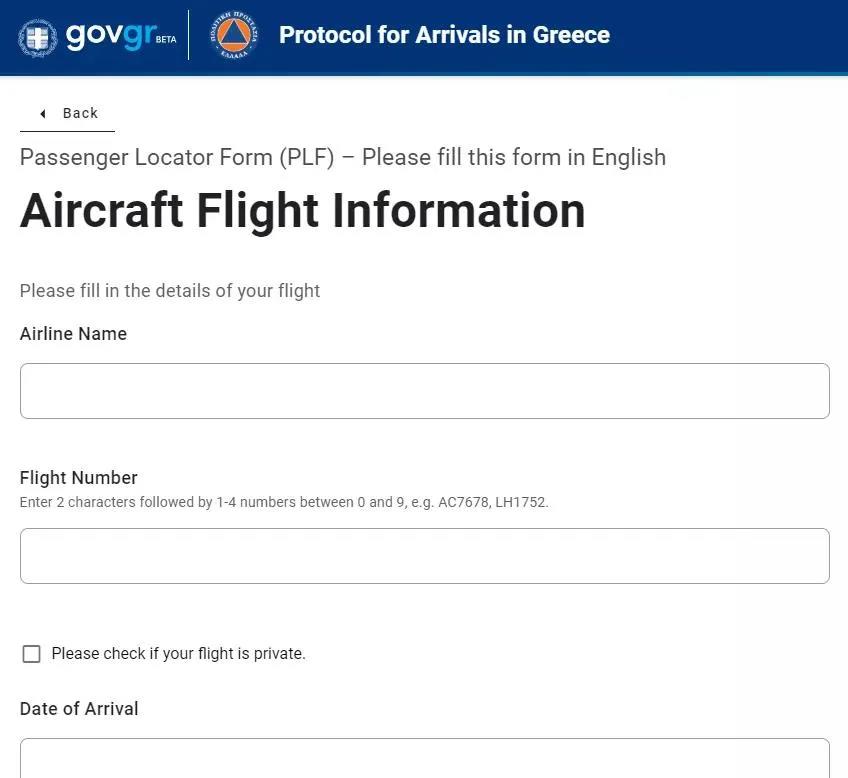This screenshot has width=848, height=778.
Task: Open the Protocol for Arrivals in Greece title
Action: (x=444, y=35)
